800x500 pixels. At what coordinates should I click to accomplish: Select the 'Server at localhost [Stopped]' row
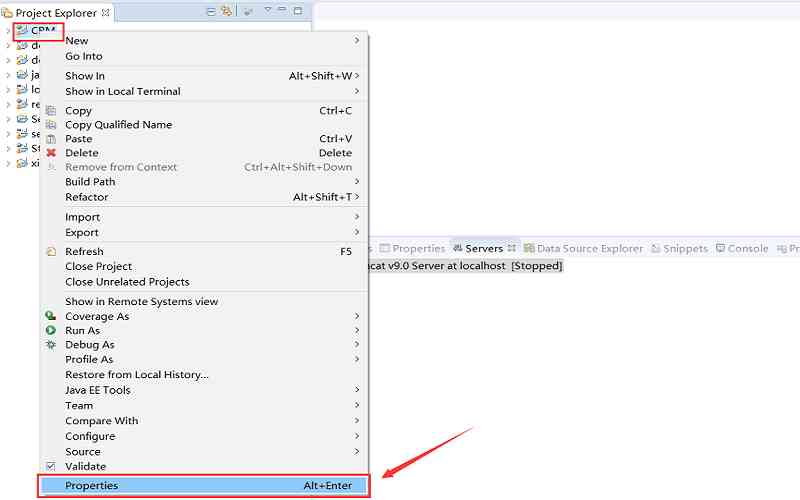tap(465, 266)
